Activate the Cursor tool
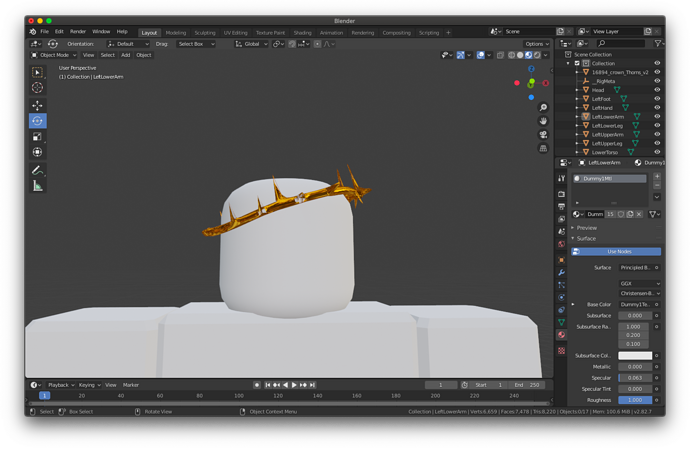 click(x=37, y=88)
